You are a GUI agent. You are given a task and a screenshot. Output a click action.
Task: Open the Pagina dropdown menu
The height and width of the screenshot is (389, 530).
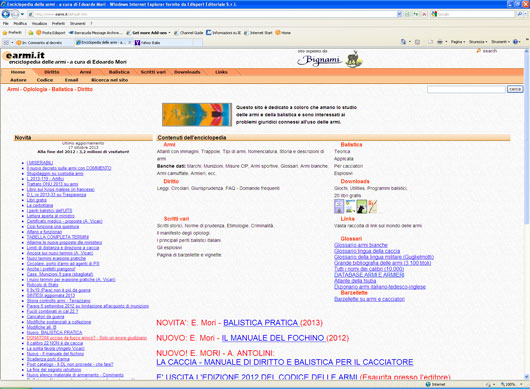[457, 42]
